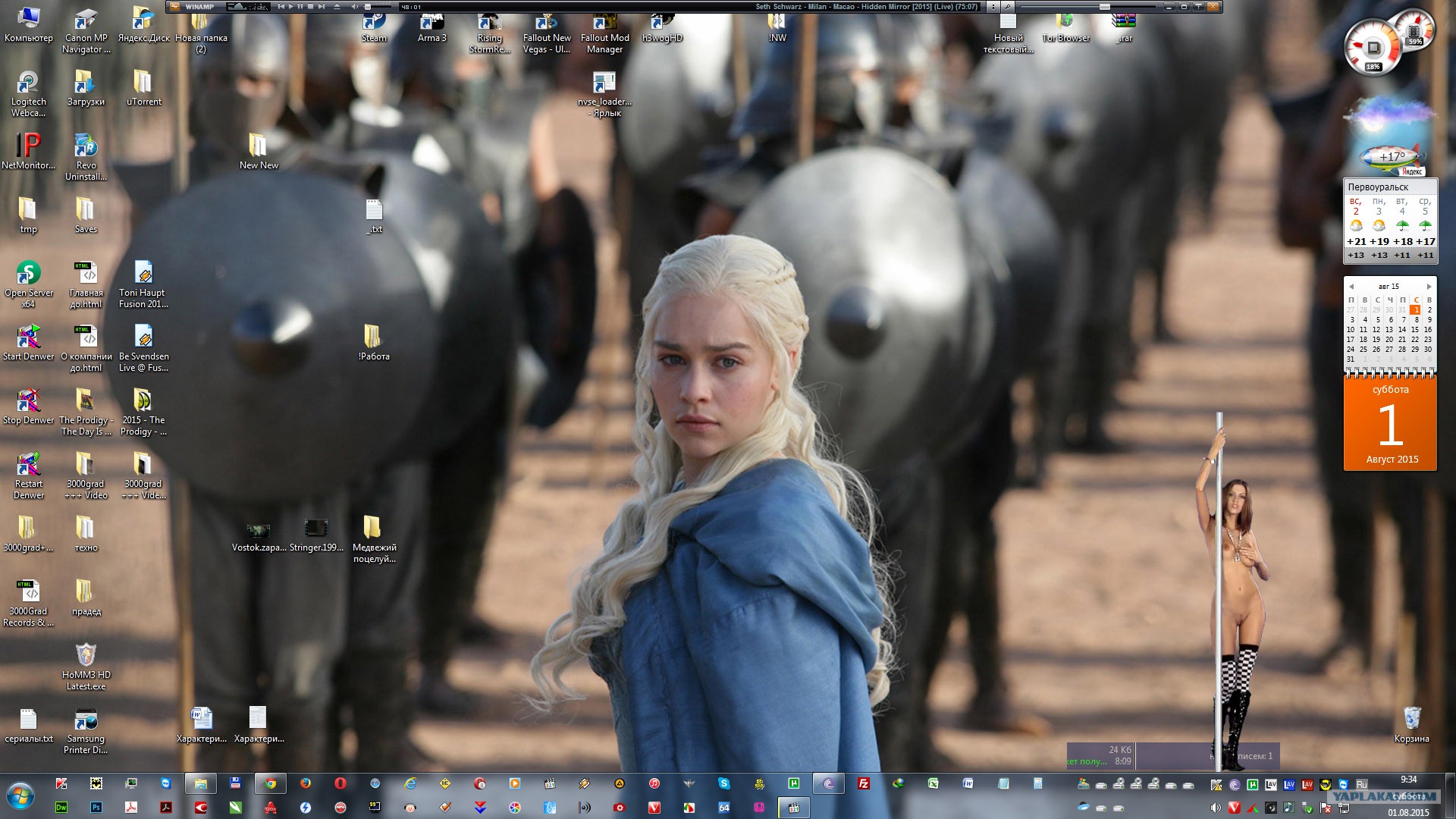Screen dimensions: 1456x819
Task: Go to previous month in calendar gadget
Action: pyautogui.click(x=1351, y=287)
